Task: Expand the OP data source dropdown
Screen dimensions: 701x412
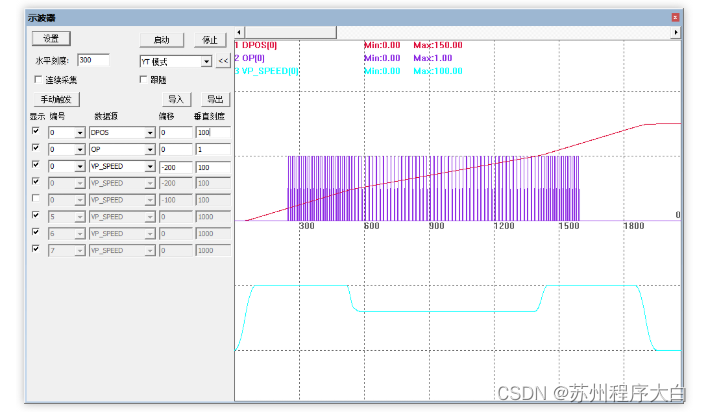Action: tap(149, 149)
